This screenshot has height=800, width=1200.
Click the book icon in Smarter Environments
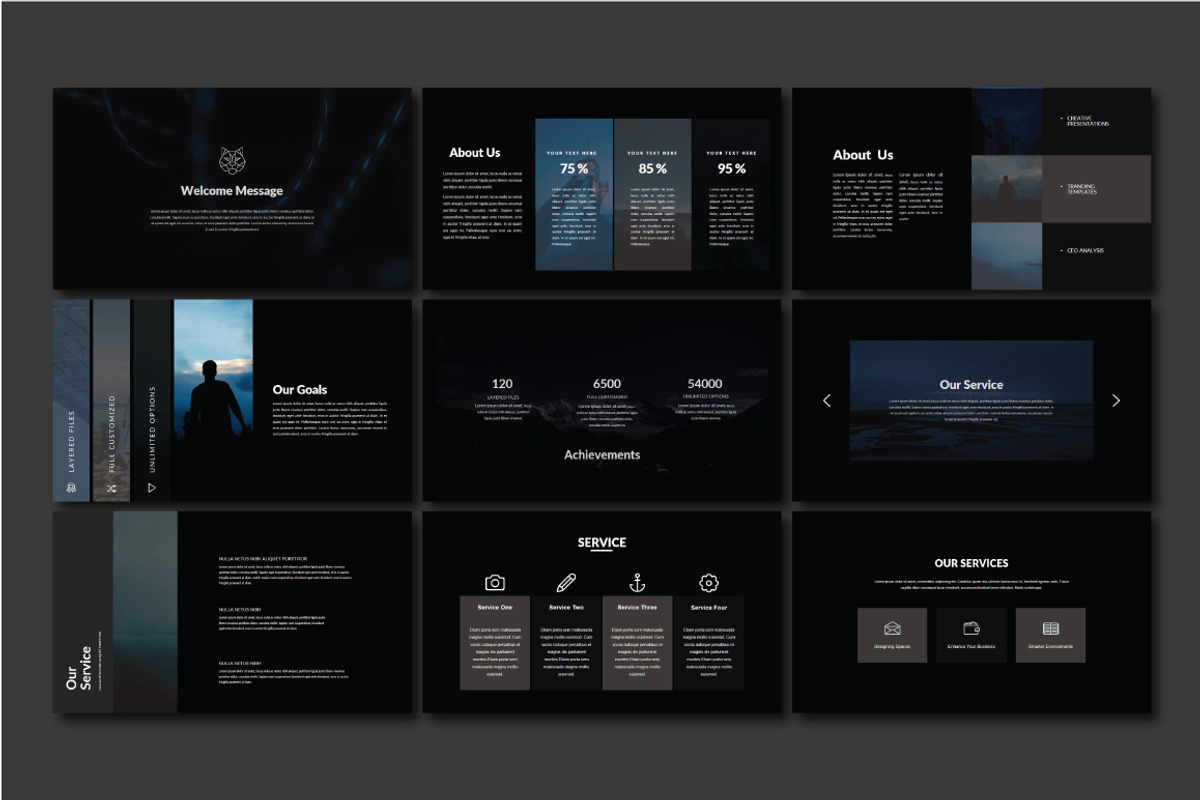pyautogui.click(x=1050, y=628)
